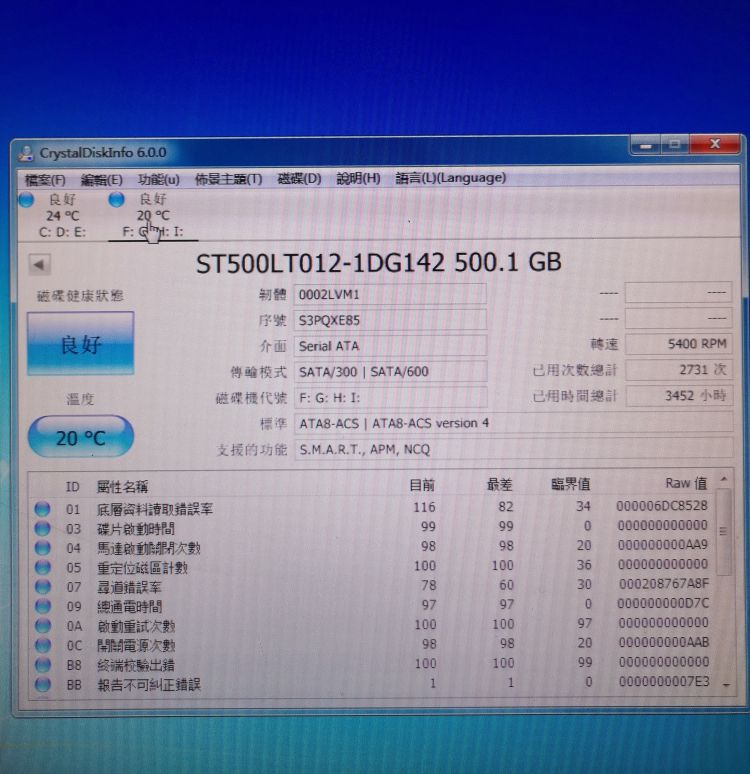Click the status dot of attribute 03
The height and width of the screenshot is (774, 750).
pos(42,529)
